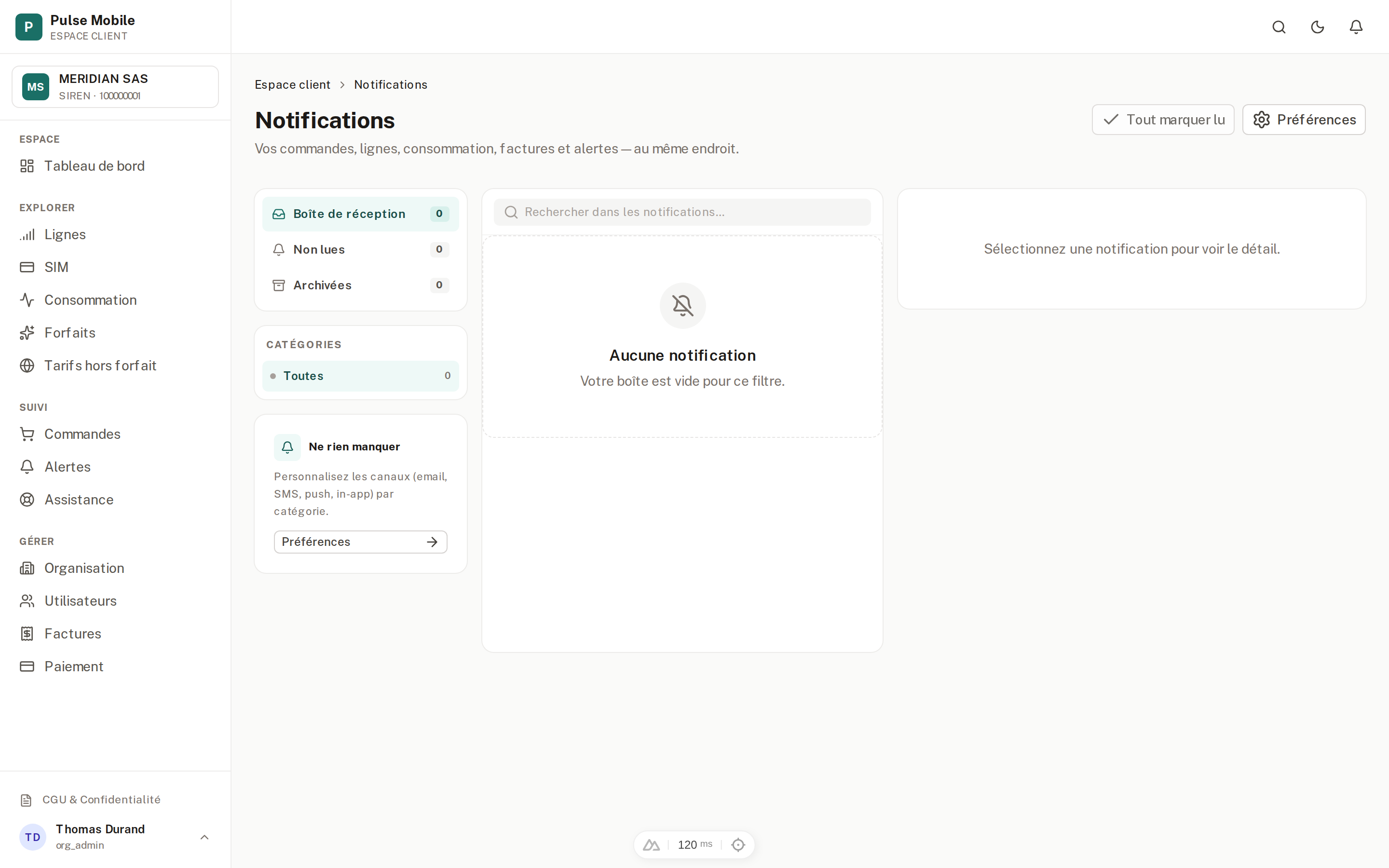Open notifications bell in top bar

[x=1356, y=27]
